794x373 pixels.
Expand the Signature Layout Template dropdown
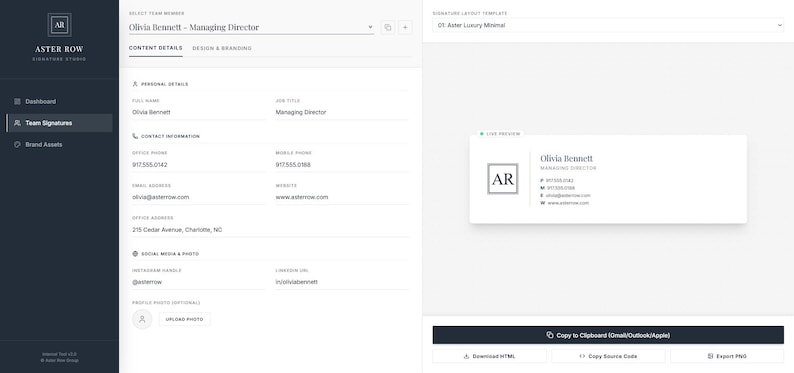[x=608, y=25]
